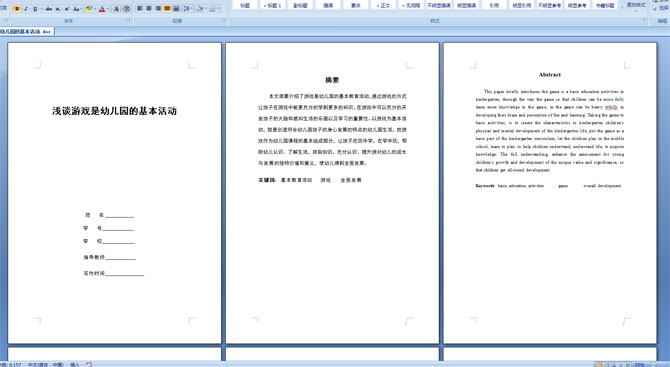Click the enclosed character icon
The image size is (670, 367).
(126, 9)
